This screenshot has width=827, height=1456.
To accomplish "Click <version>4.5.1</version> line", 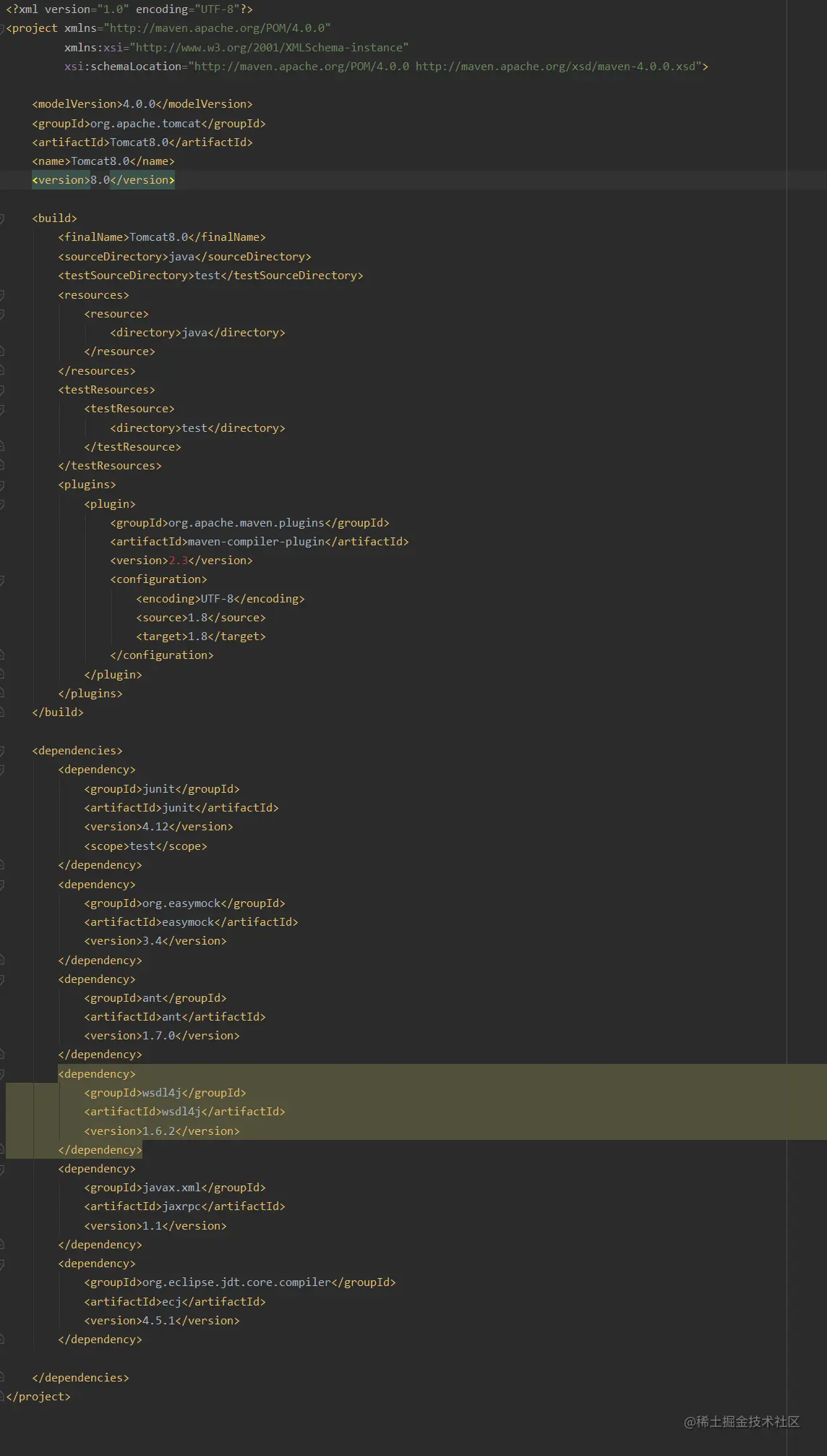I will pyautogui.click(x=162, y=1321).
